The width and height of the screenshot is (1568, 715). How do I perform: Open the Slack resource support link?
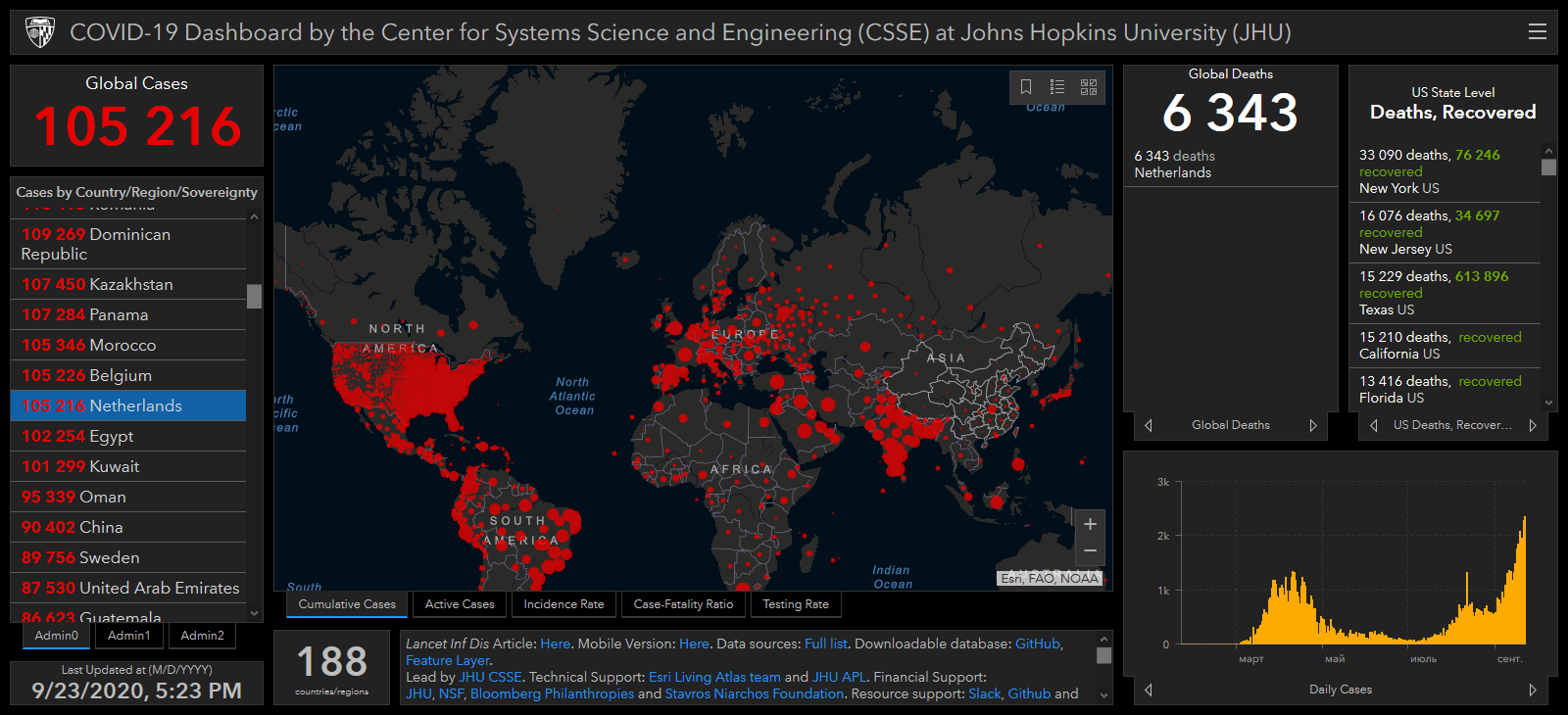[985, 693]
